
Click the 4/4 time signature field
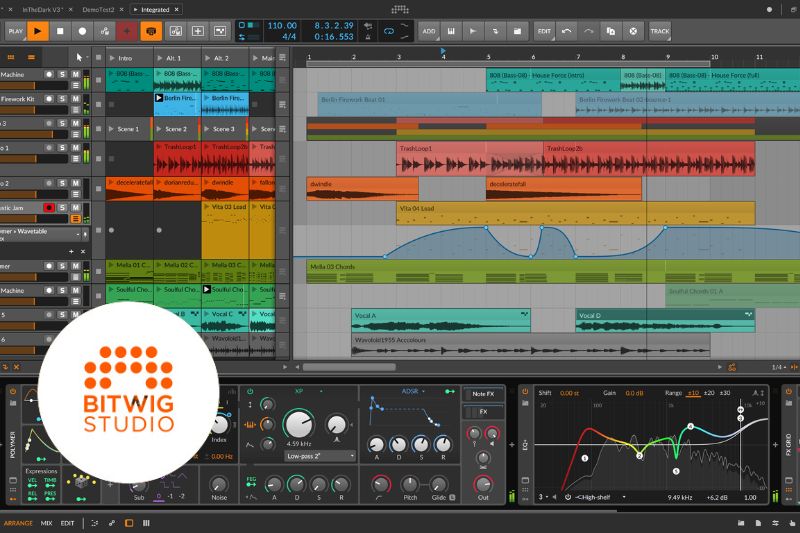point(289,37)
